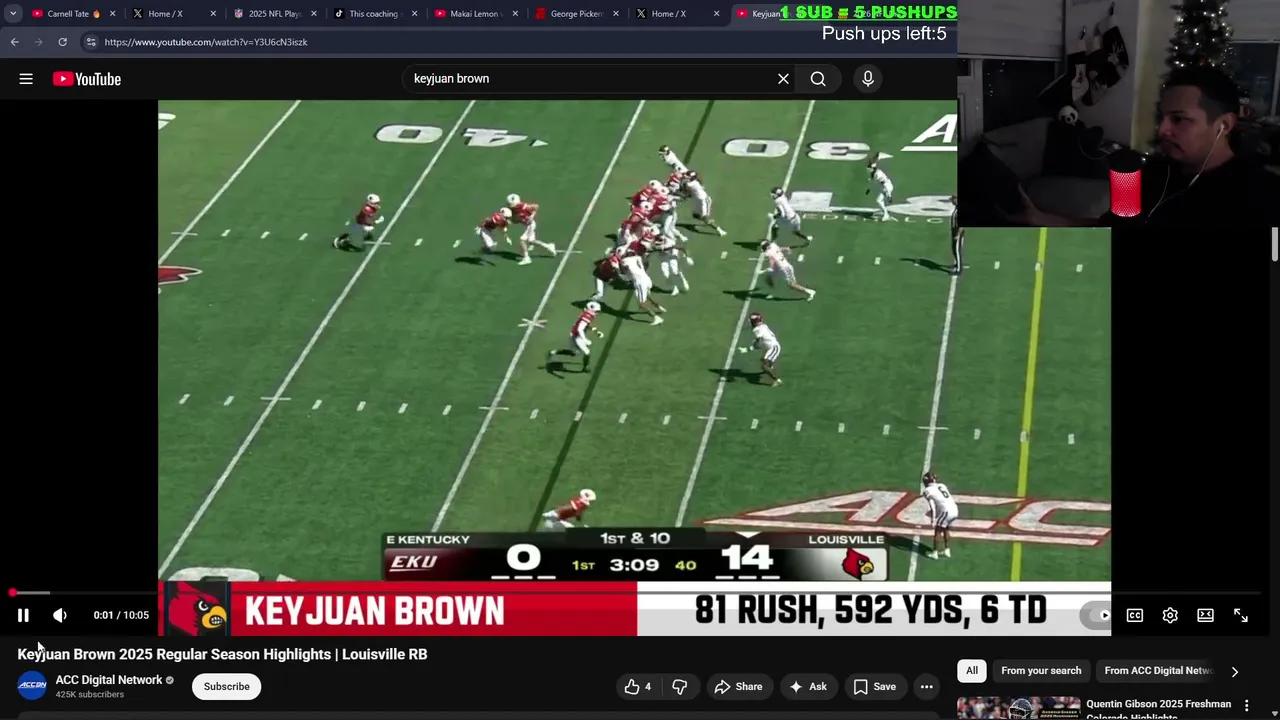This screenshot has height=720, width=1280.
Task: Select the All filter chip
Action: click(972, 671)
